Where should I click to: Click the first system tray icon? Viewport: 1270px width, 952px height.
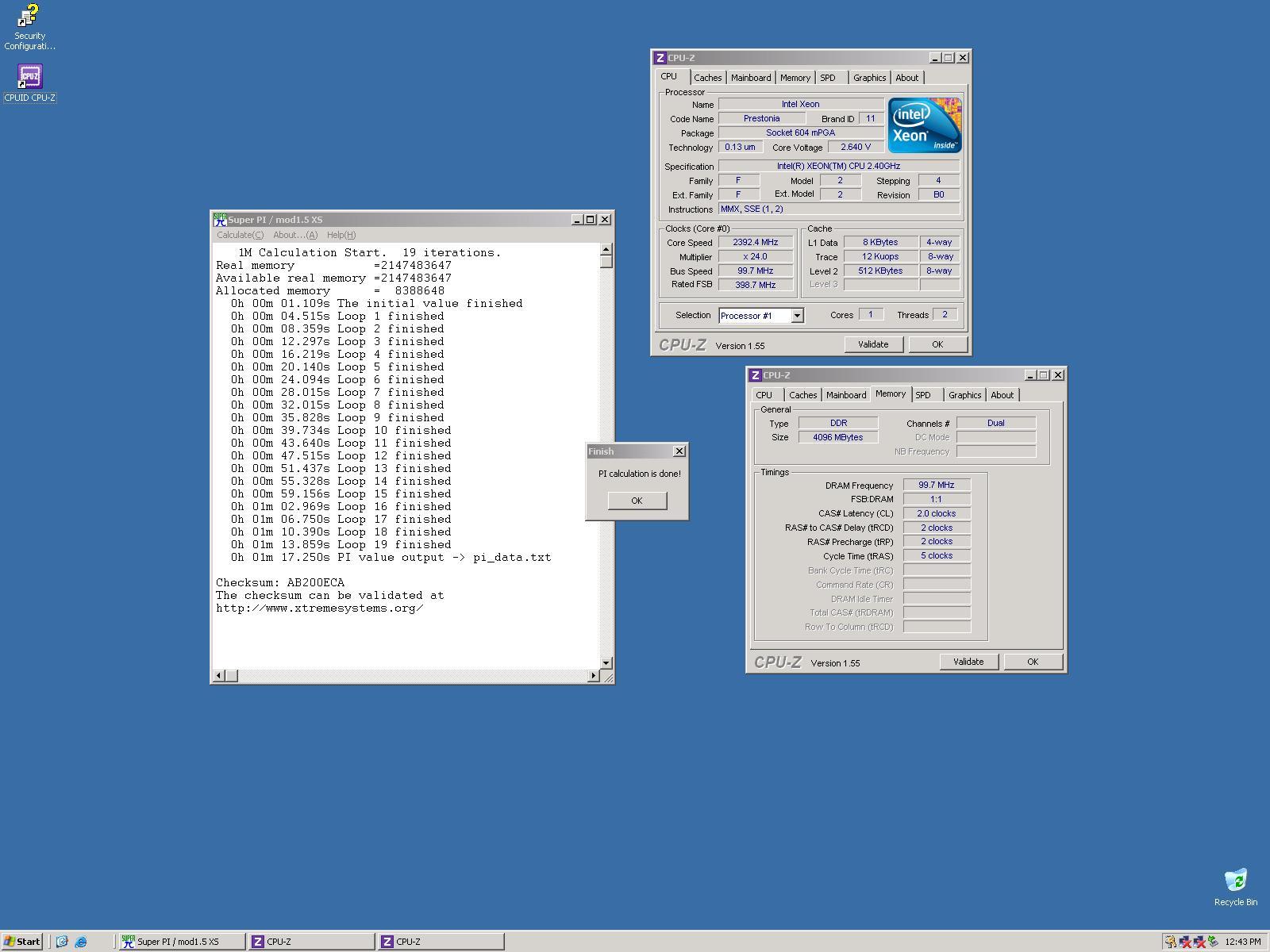(x=1171, y=942)
